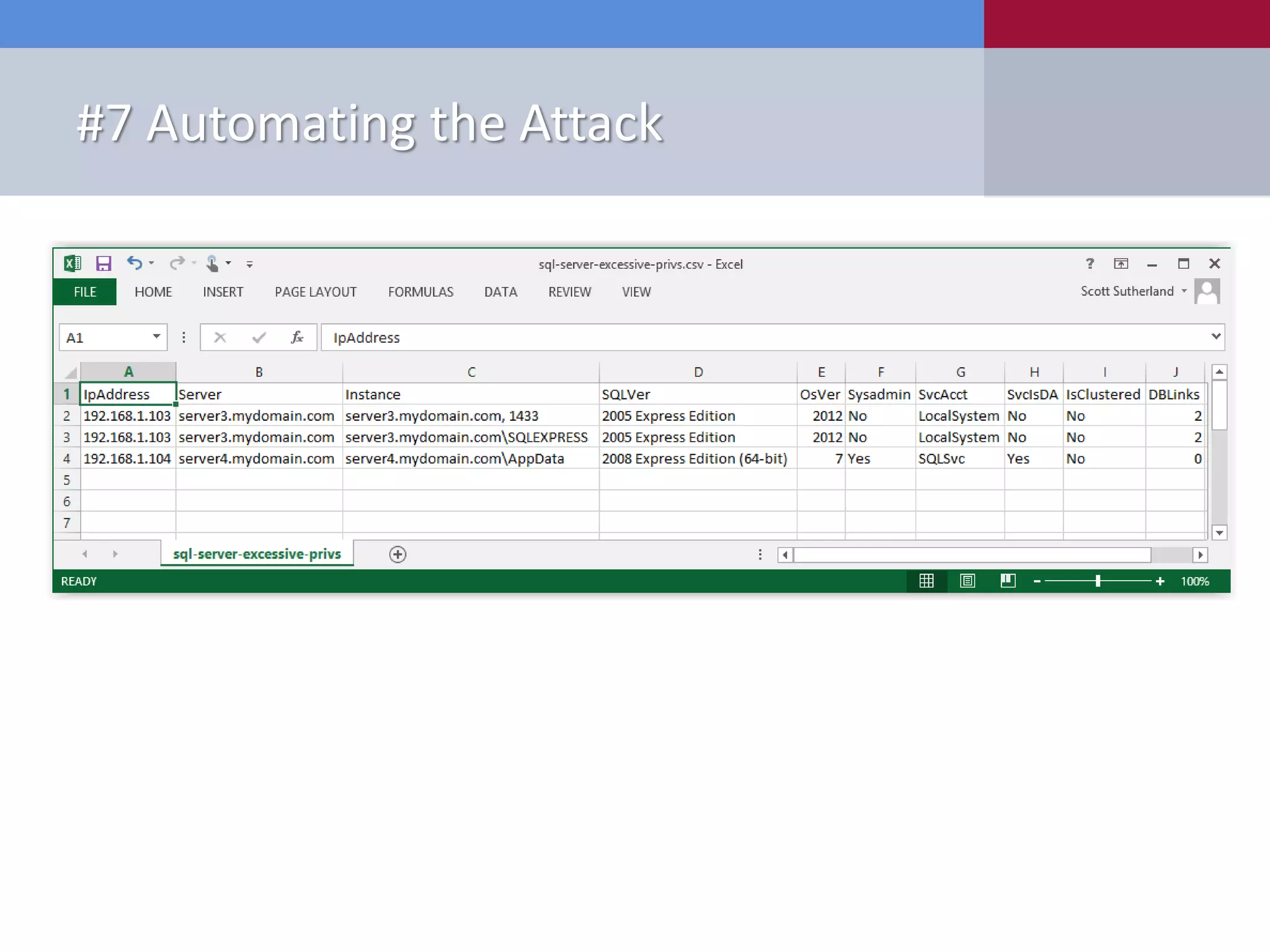
Task: Open the FILE tab
Action: click(85, 292)
